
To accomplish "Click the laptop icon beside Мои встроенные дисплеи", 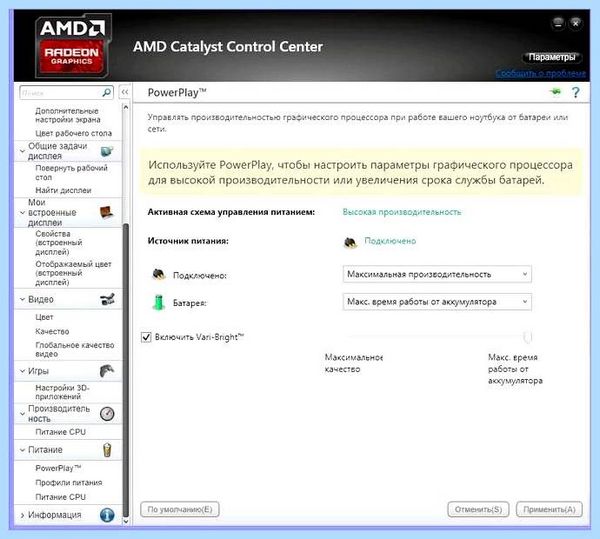I will point(107,212).
